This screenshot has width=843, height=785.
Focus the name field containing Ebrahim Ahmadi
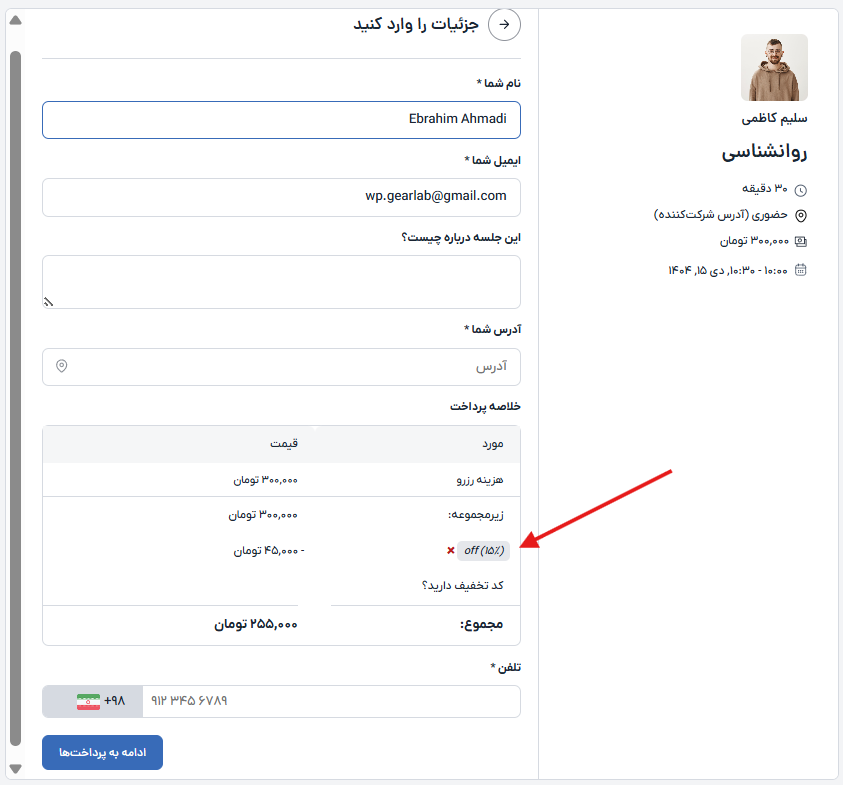pyautogui.click(x=281, y=120)
